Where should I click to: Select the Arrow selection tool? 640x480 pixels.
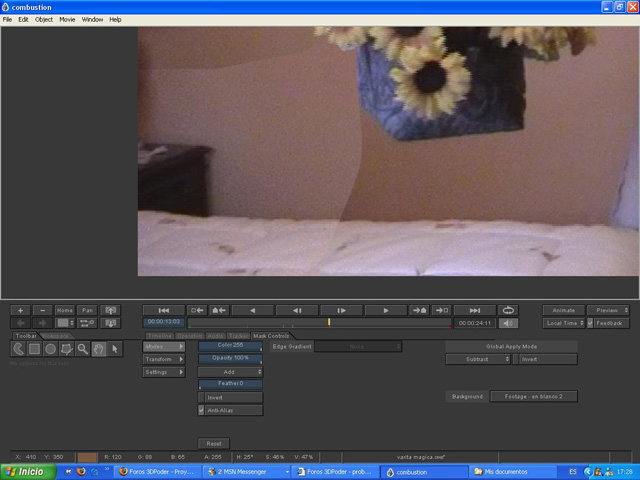(115, 349)
